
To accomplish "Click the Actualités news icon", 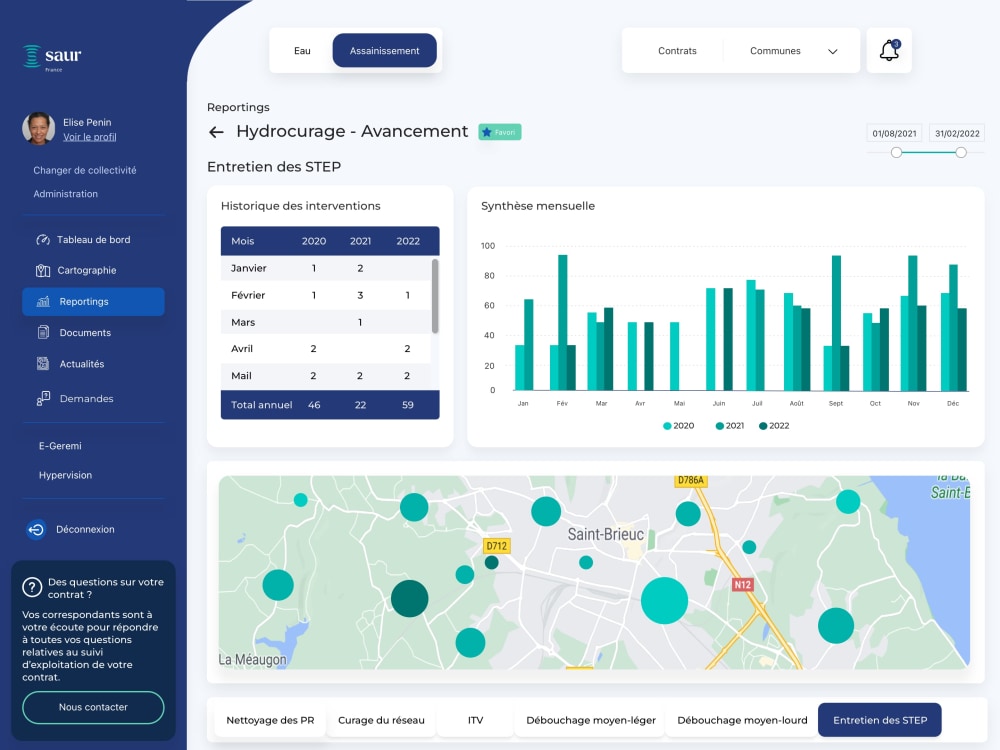I will pos(43,364).
